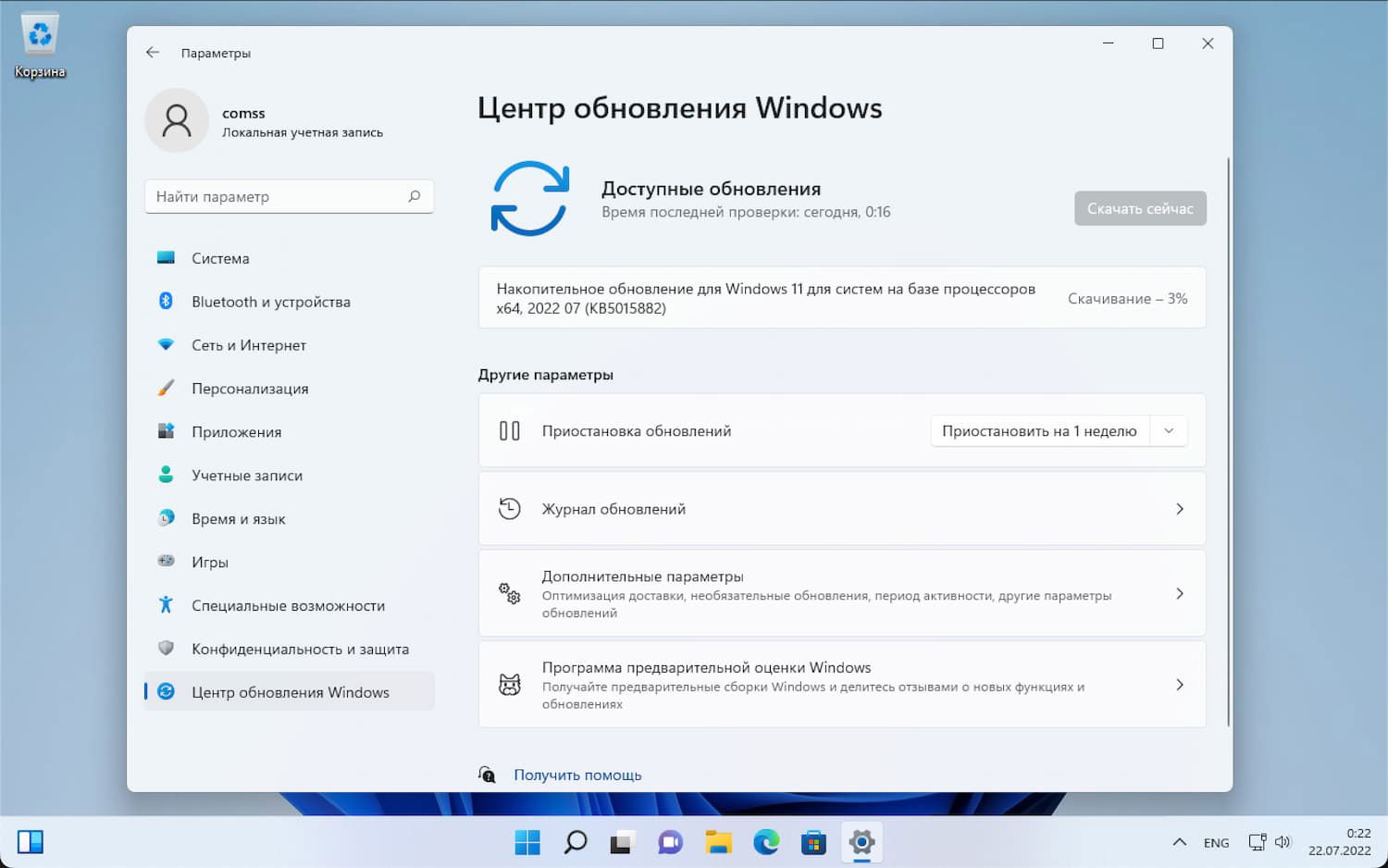Click the help icon beside Получить помощь
Screen dimensions: 1388x868
click(x=487, y=775)
